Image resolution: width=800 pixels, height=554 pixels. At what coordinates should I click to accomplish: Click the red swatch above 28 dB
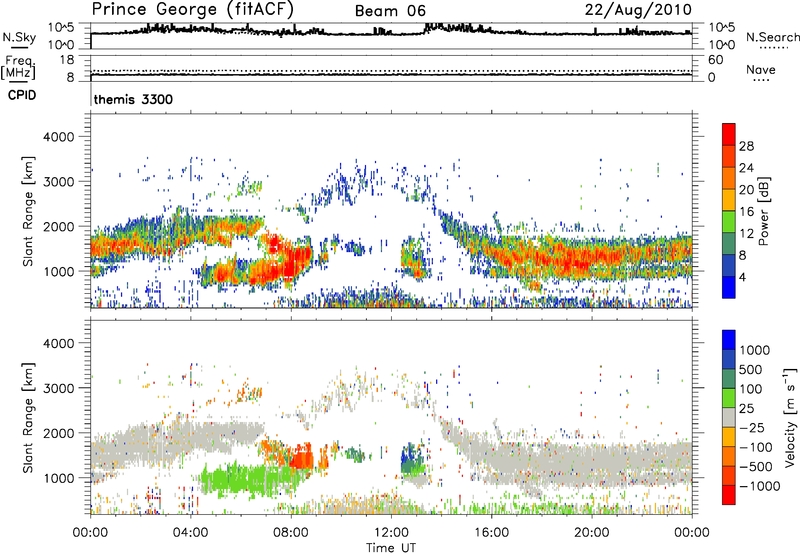(x=729, y=134)
